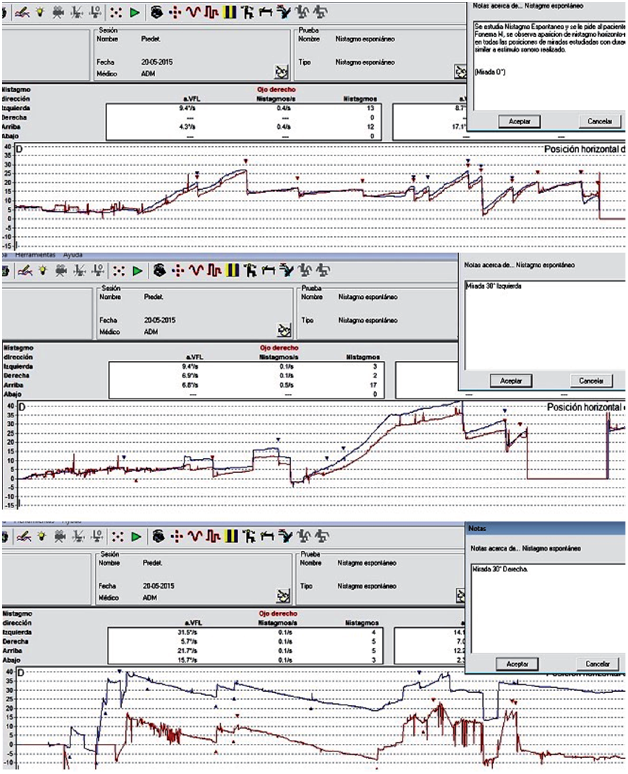Viewport: 628px width, 774px height.
Task: Select the dark mask icon in the middle toolbar
Action: 159,269
